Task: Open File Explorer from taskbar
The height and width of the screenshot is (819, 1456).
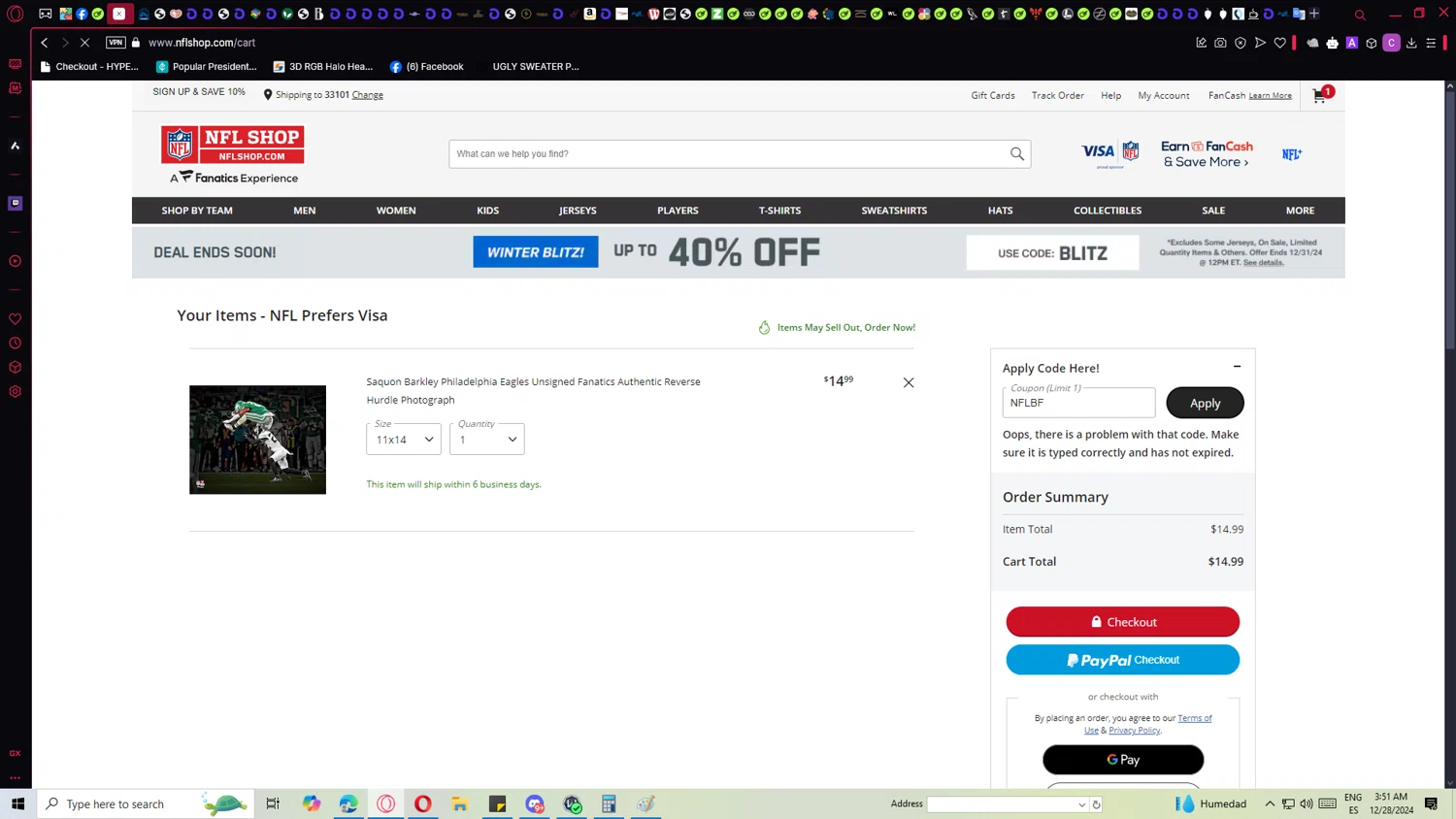Action: [x=460, y=803]
